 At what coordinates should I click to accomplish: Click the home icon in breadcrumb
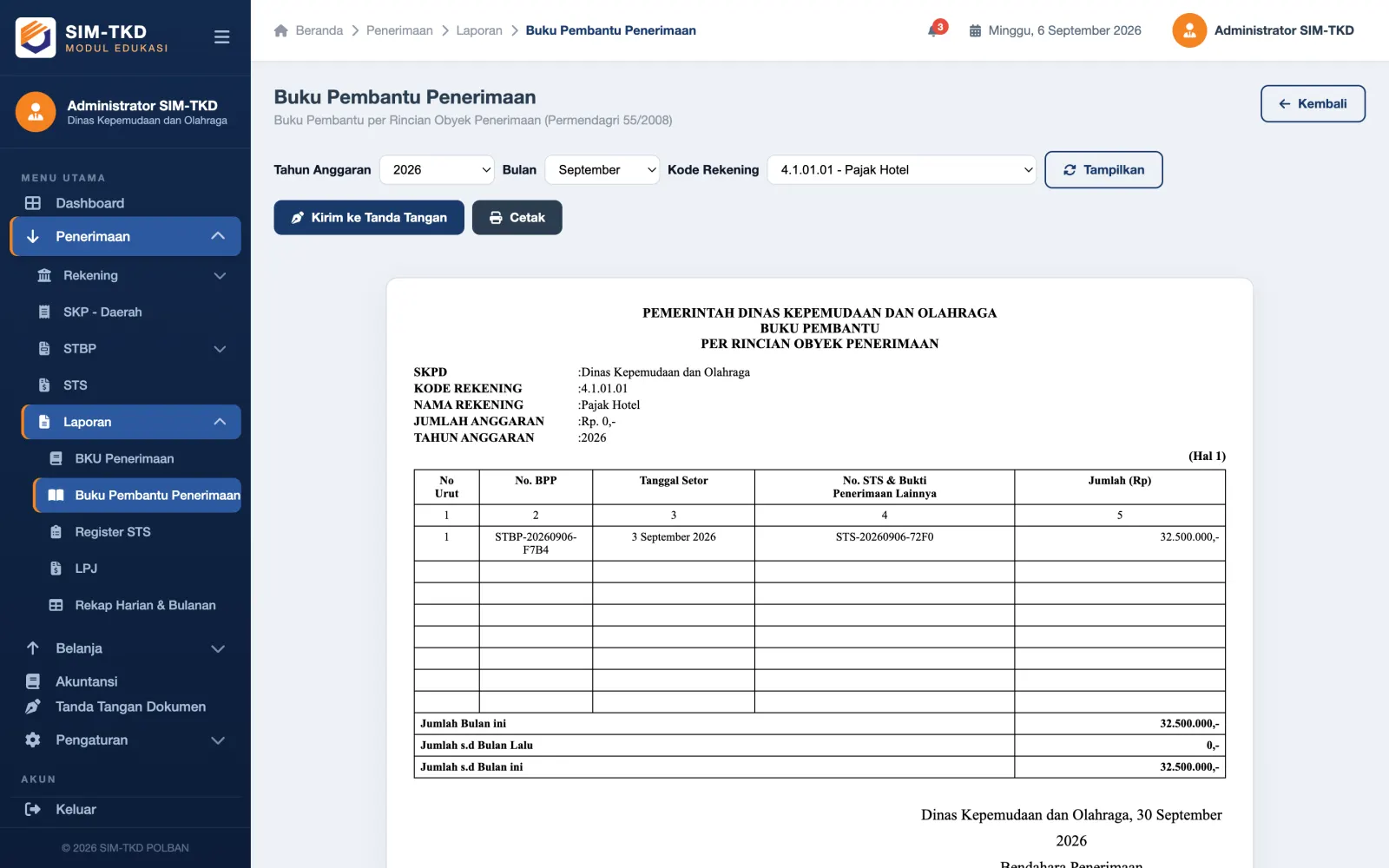[x=280, y=30]
